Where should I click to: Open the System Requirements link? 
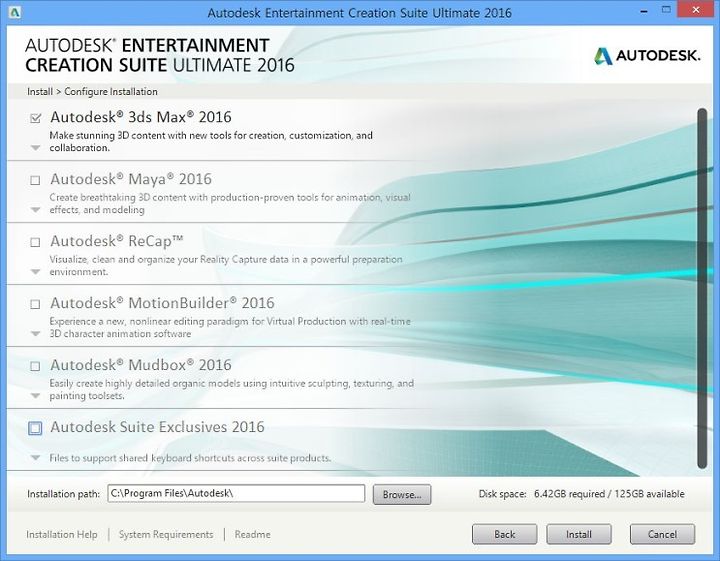[166, 534]
